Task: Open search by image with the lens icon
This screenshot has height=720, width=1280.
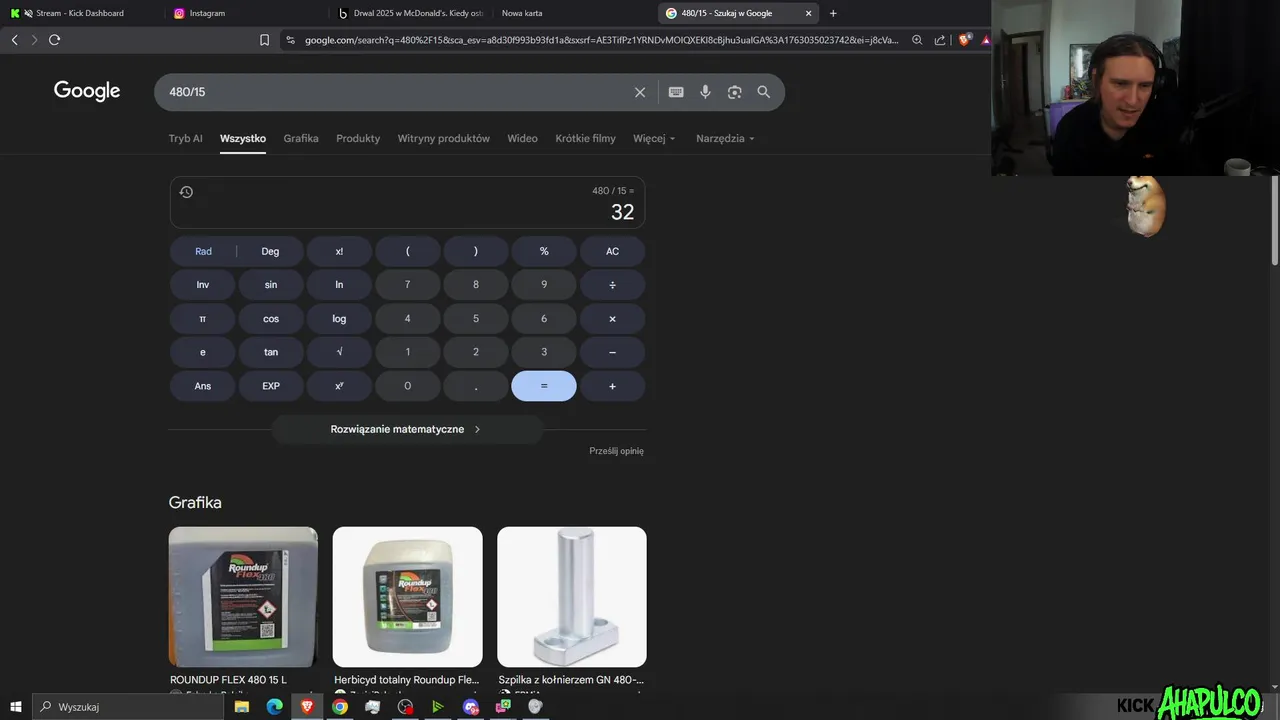Action: tap(734, 92)
